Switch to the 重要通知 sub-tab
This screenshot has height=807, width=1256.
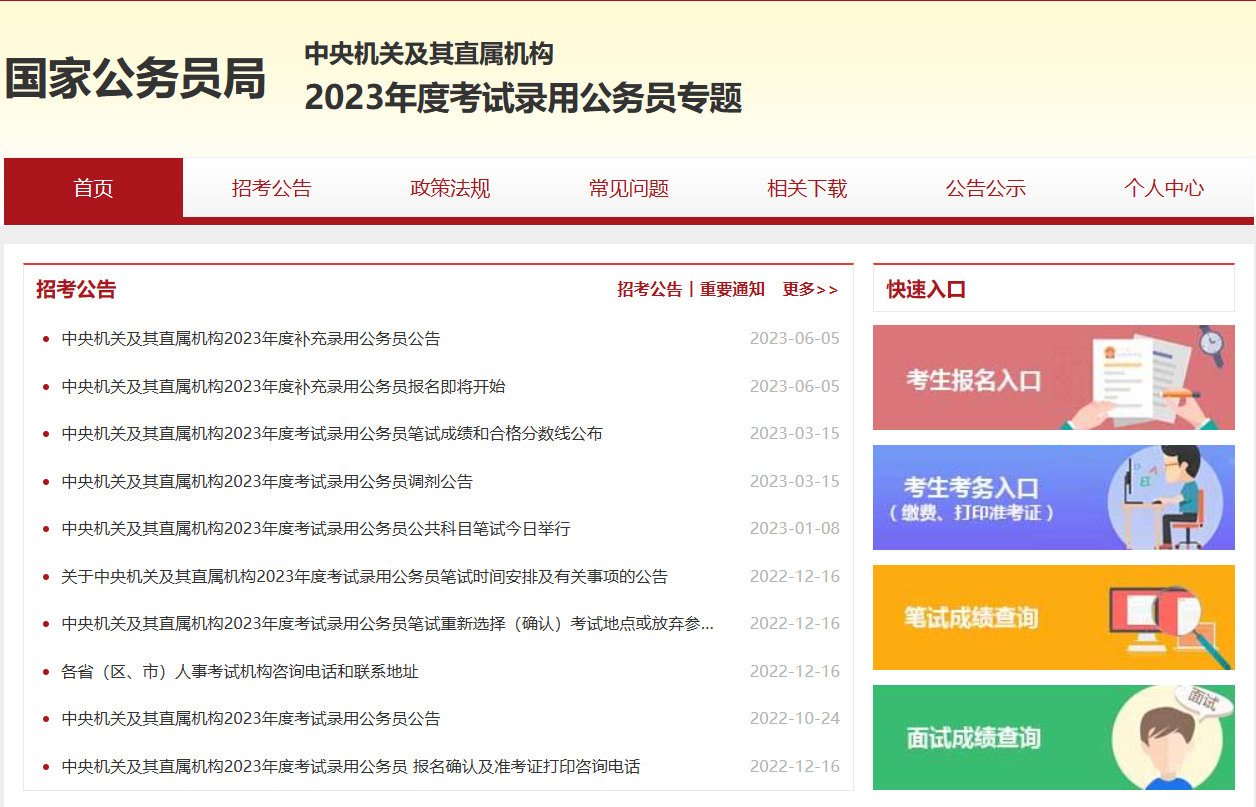pos(732,289)
